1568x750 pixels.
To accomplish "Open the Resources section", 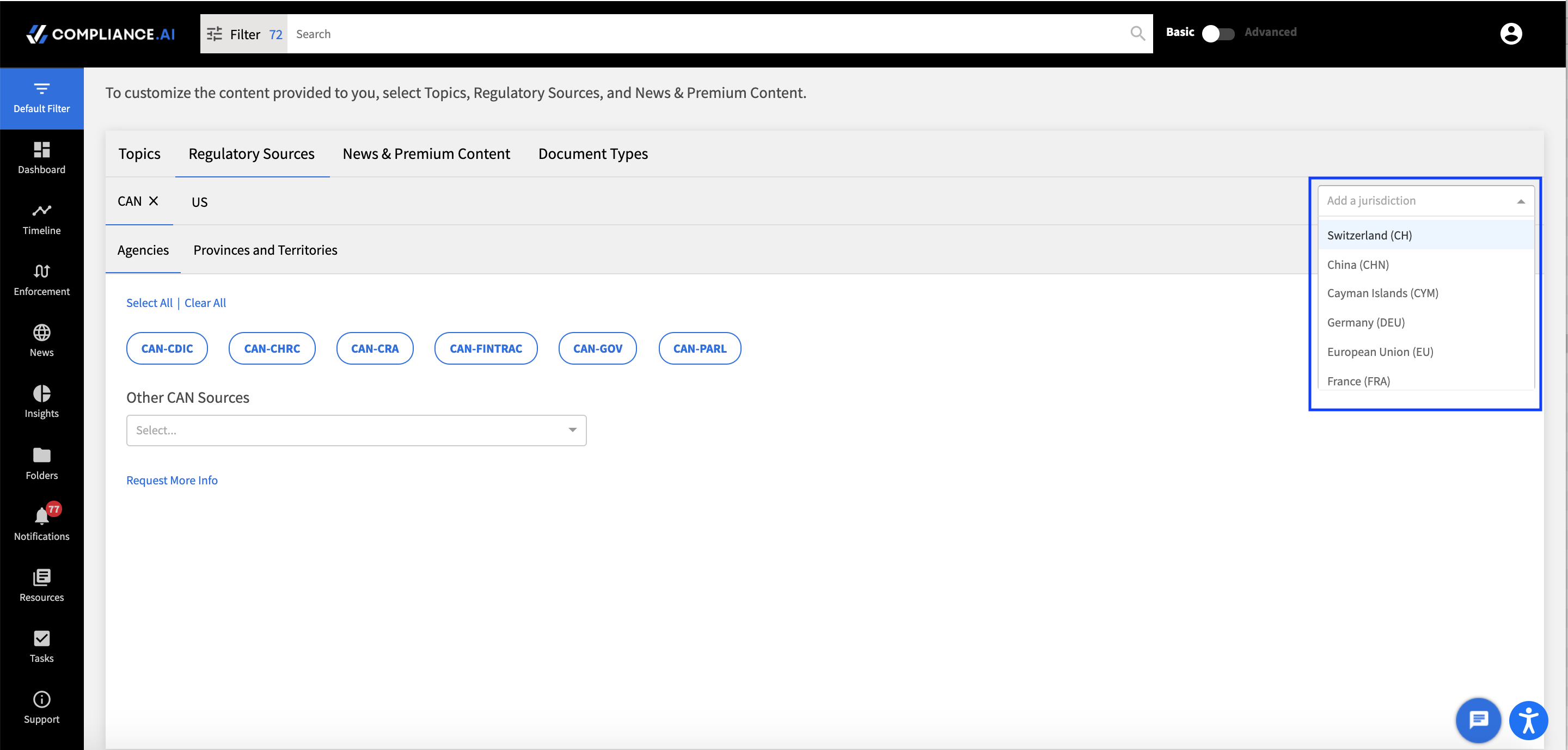I will pos(41,585).
